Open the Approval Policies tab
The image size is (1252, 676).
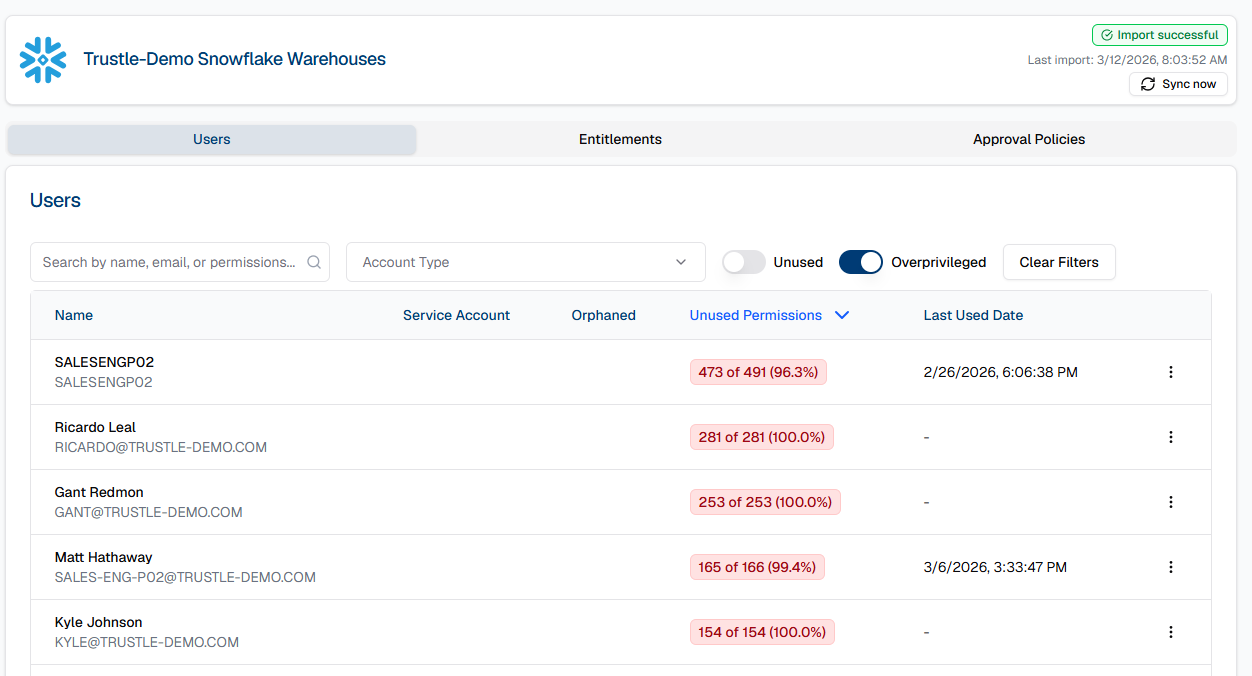(1028, 139)
